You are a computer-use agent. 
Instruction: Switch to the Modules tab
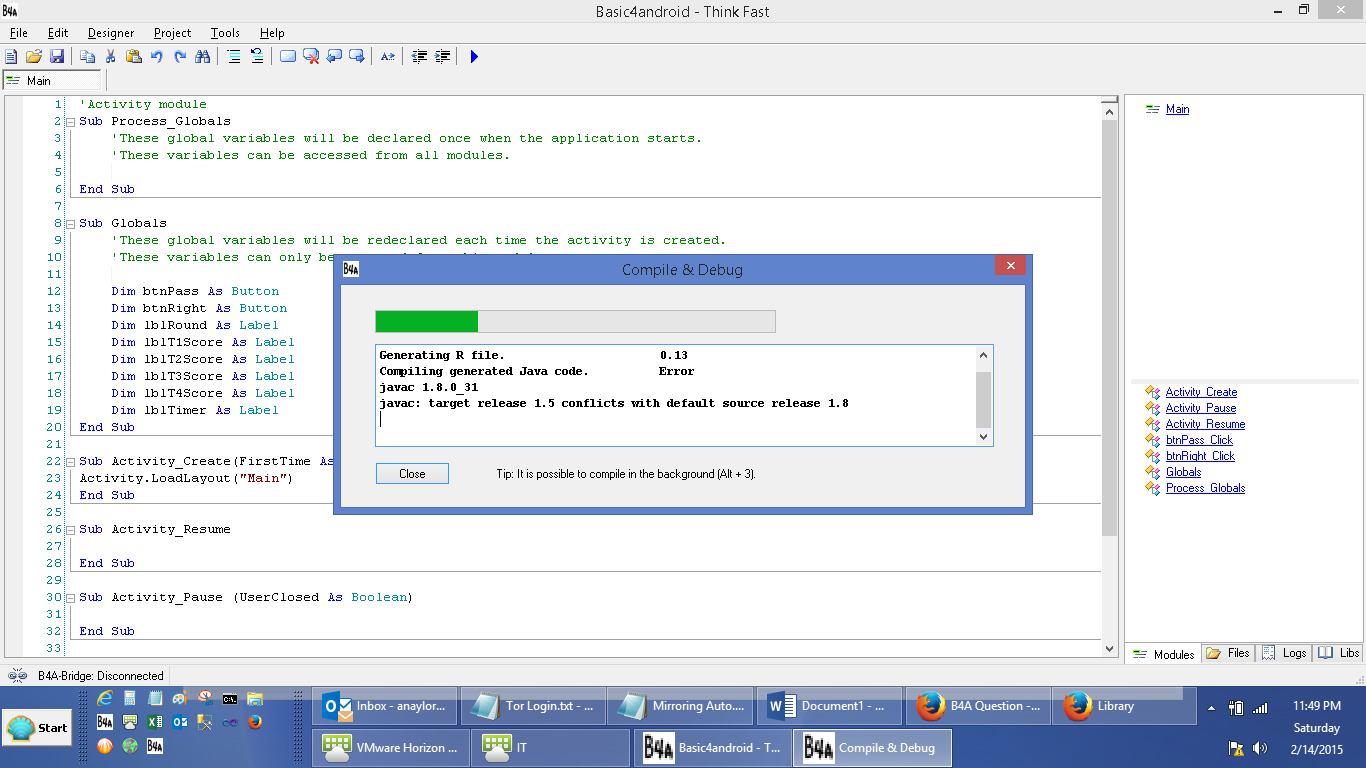point(1164,654)
